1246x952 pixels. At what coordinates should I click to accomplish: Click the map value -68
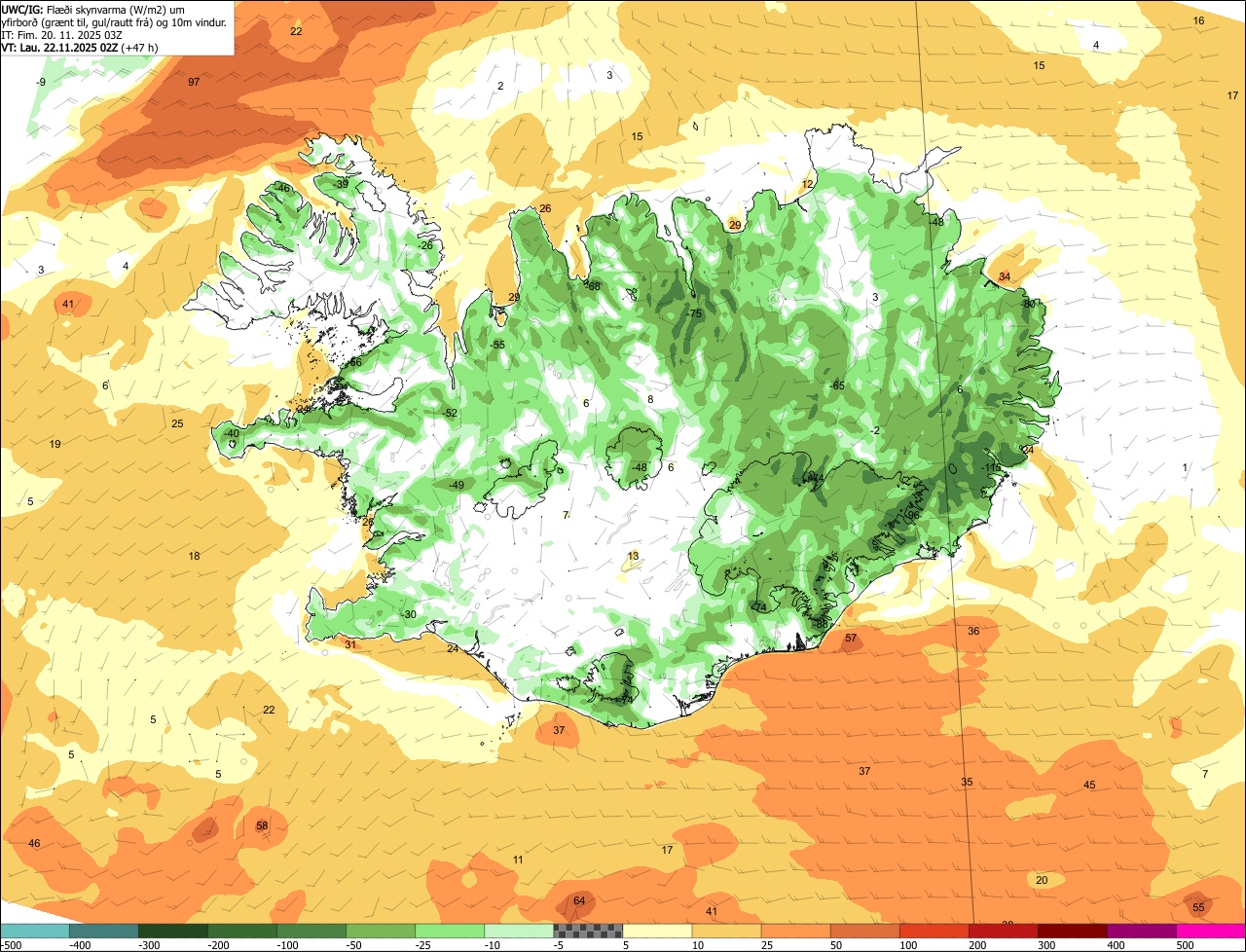point(593,286)
